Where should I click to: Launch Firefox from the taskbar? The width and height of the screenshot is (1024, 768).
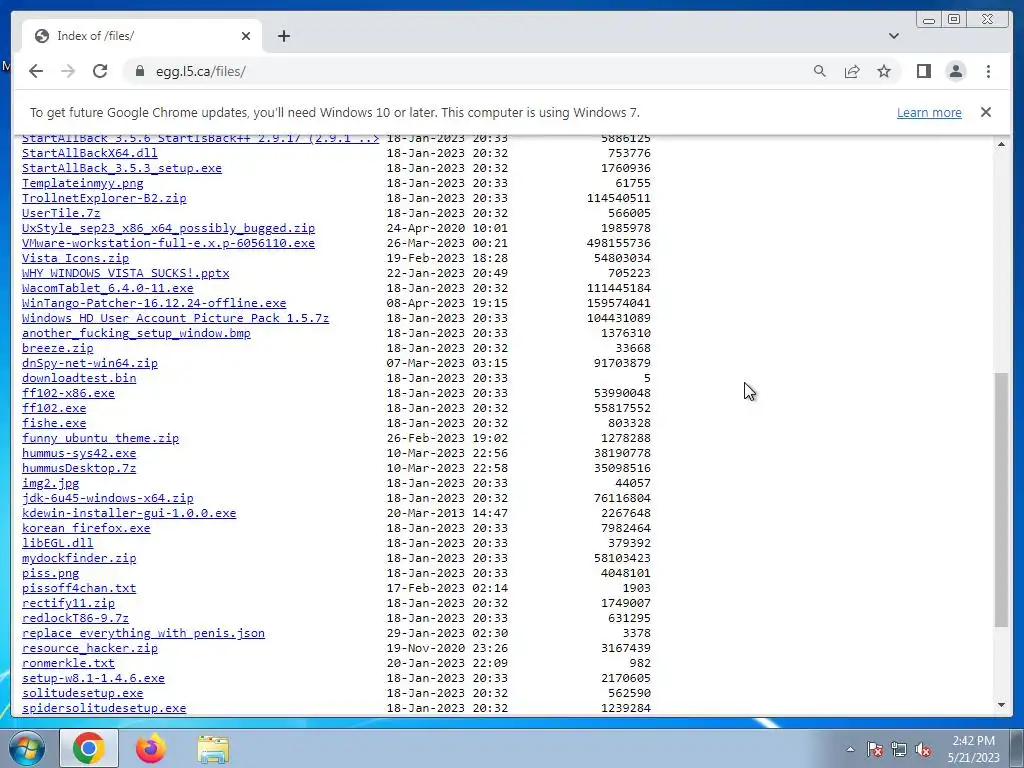pos(151,748)
